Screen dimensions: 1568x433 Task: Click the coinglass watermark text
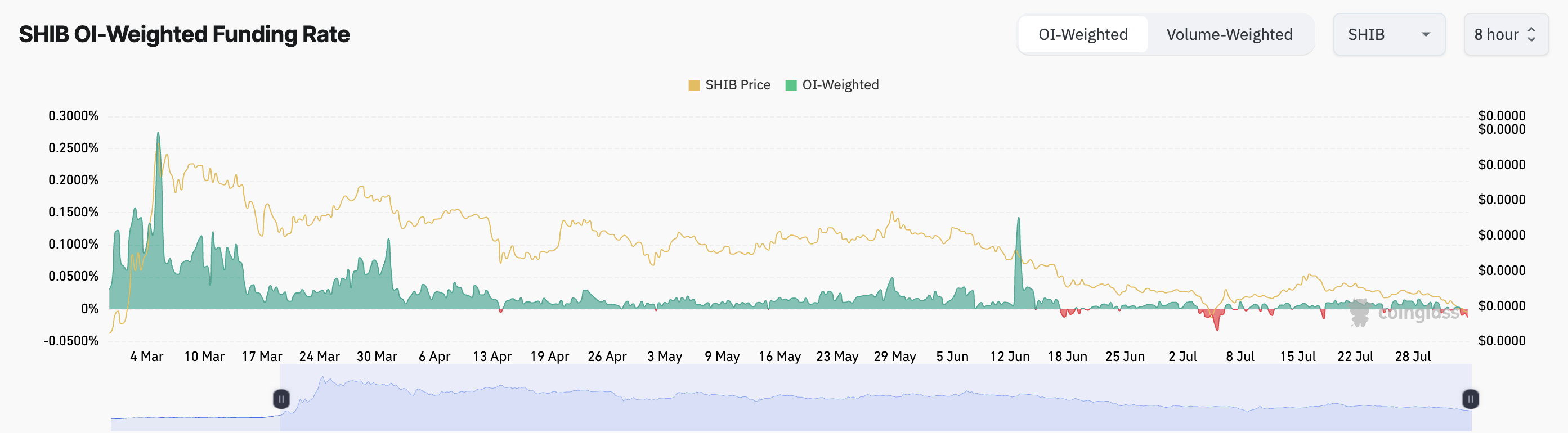click(x=1418, y=313)
